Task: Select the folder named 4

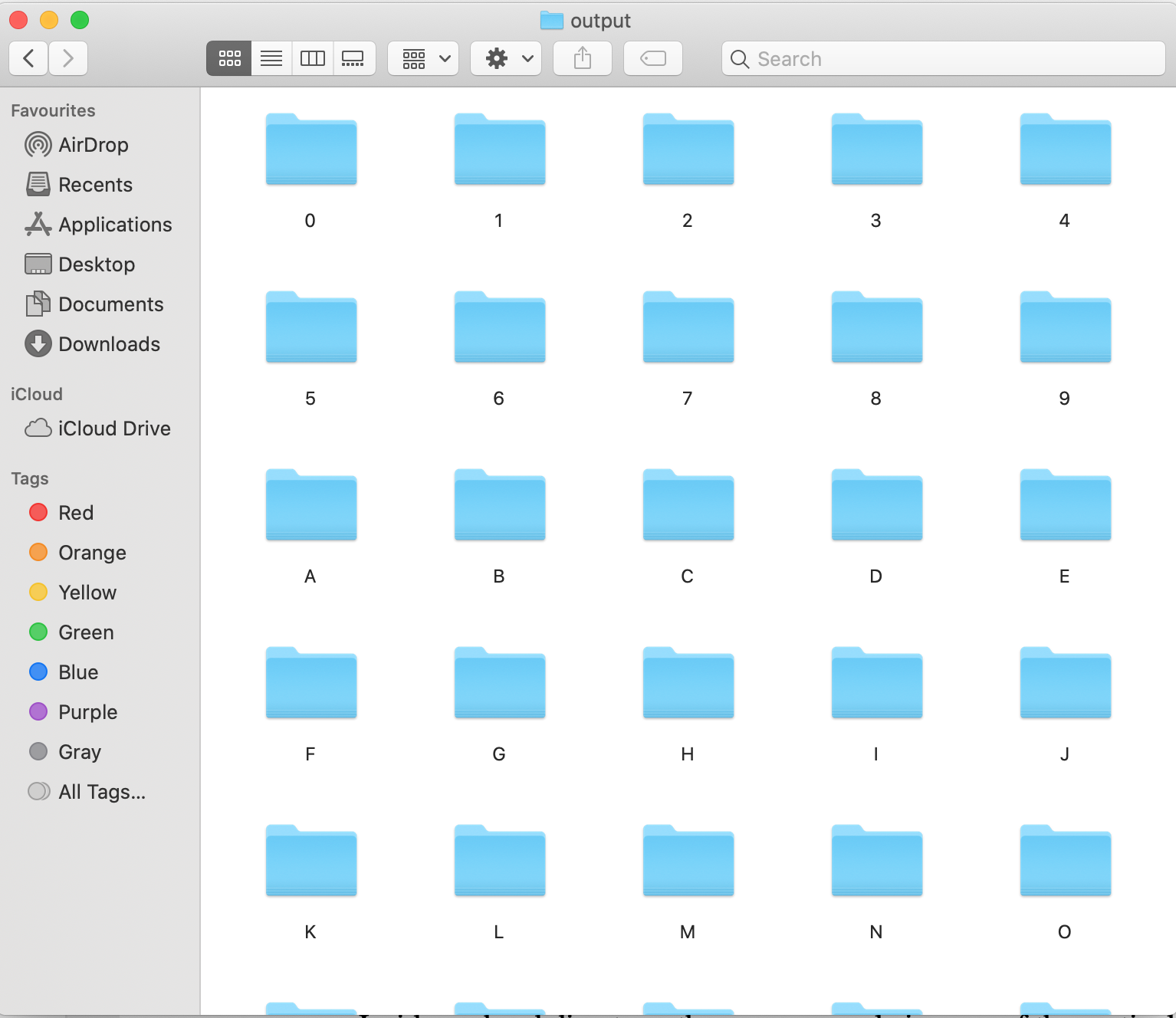Action: 1066,149
